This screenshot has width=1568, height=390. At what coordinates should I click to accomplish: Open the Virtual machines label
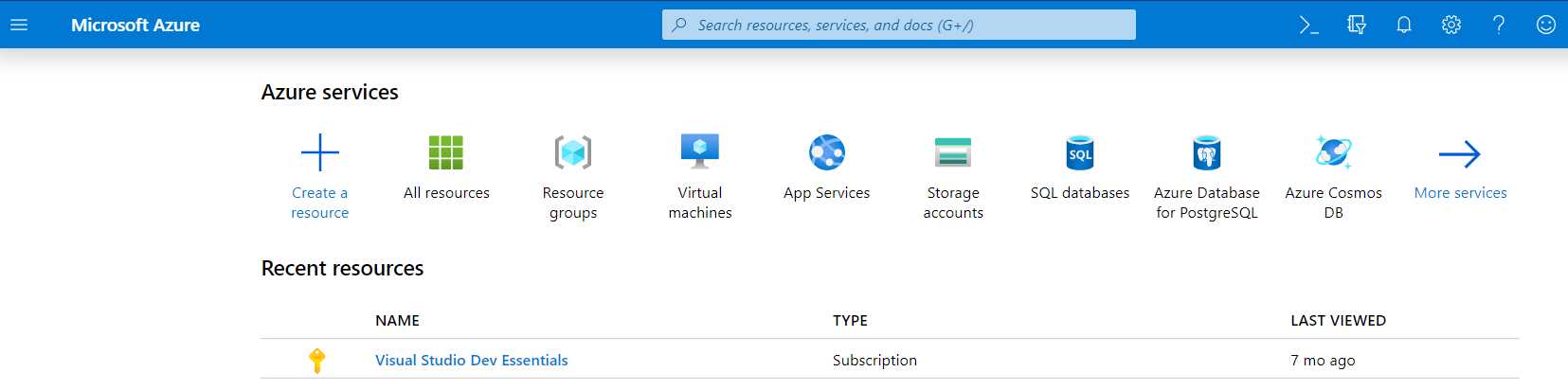pyautogui.click(x=700, y=203)
